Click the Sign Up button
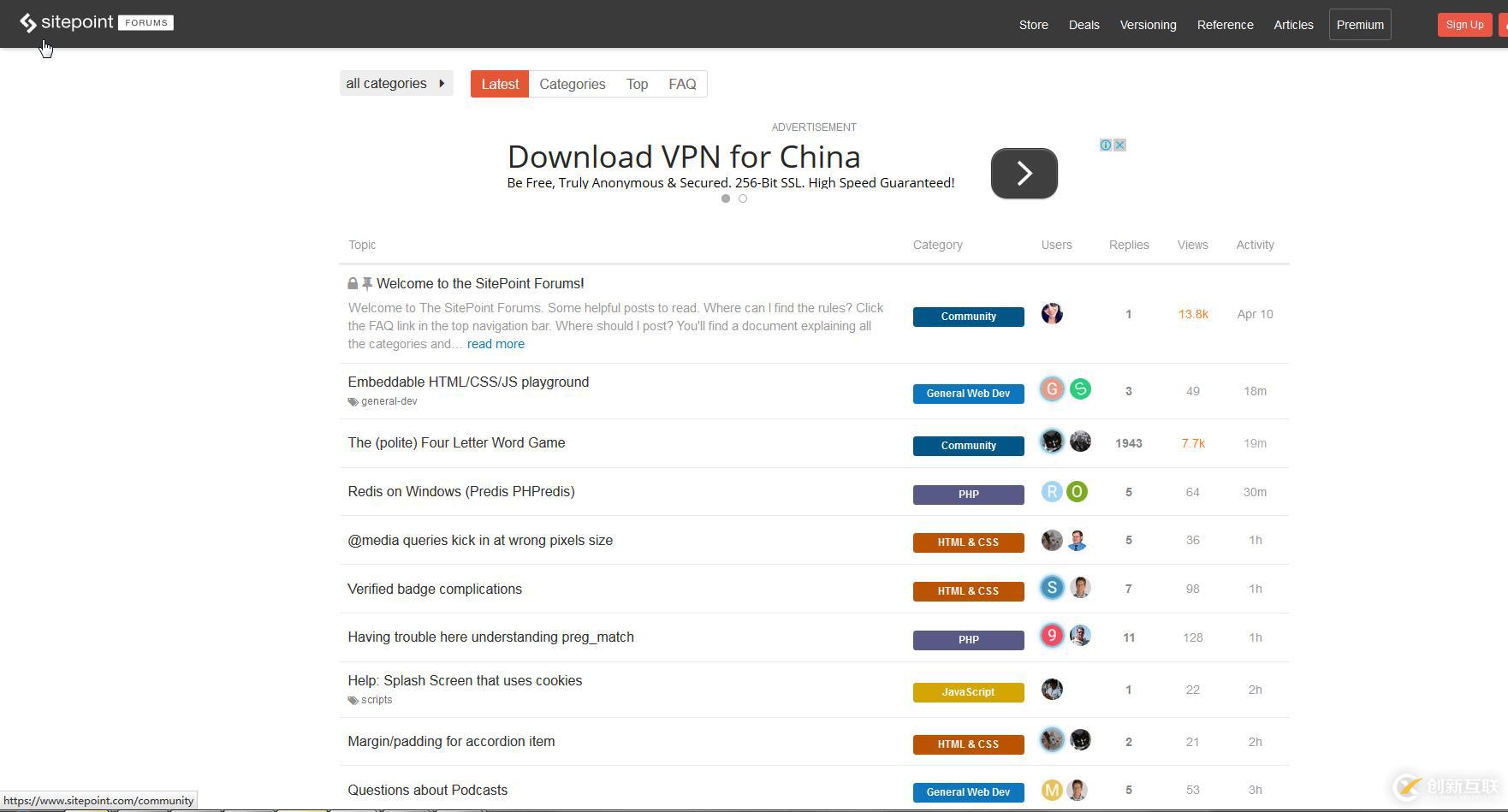1508x812 pixels. coord(1465,25)
